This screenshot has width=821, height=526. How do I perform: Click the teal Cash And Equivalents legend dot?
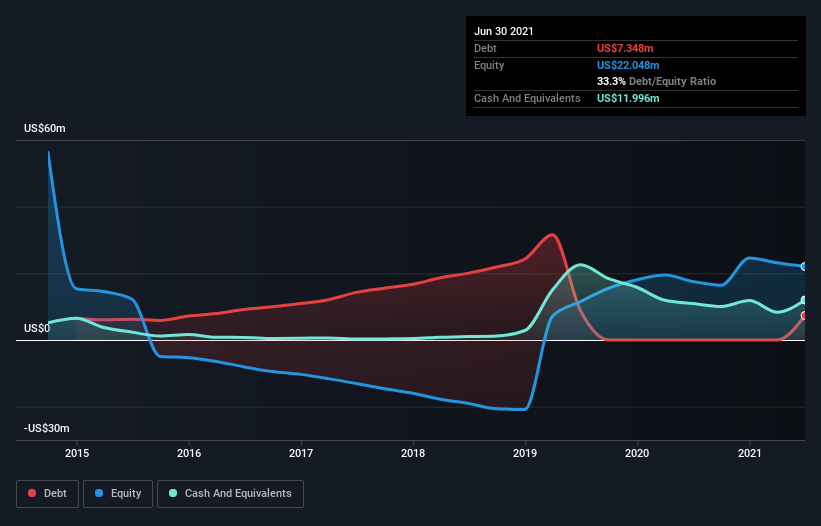coord(173,493)
